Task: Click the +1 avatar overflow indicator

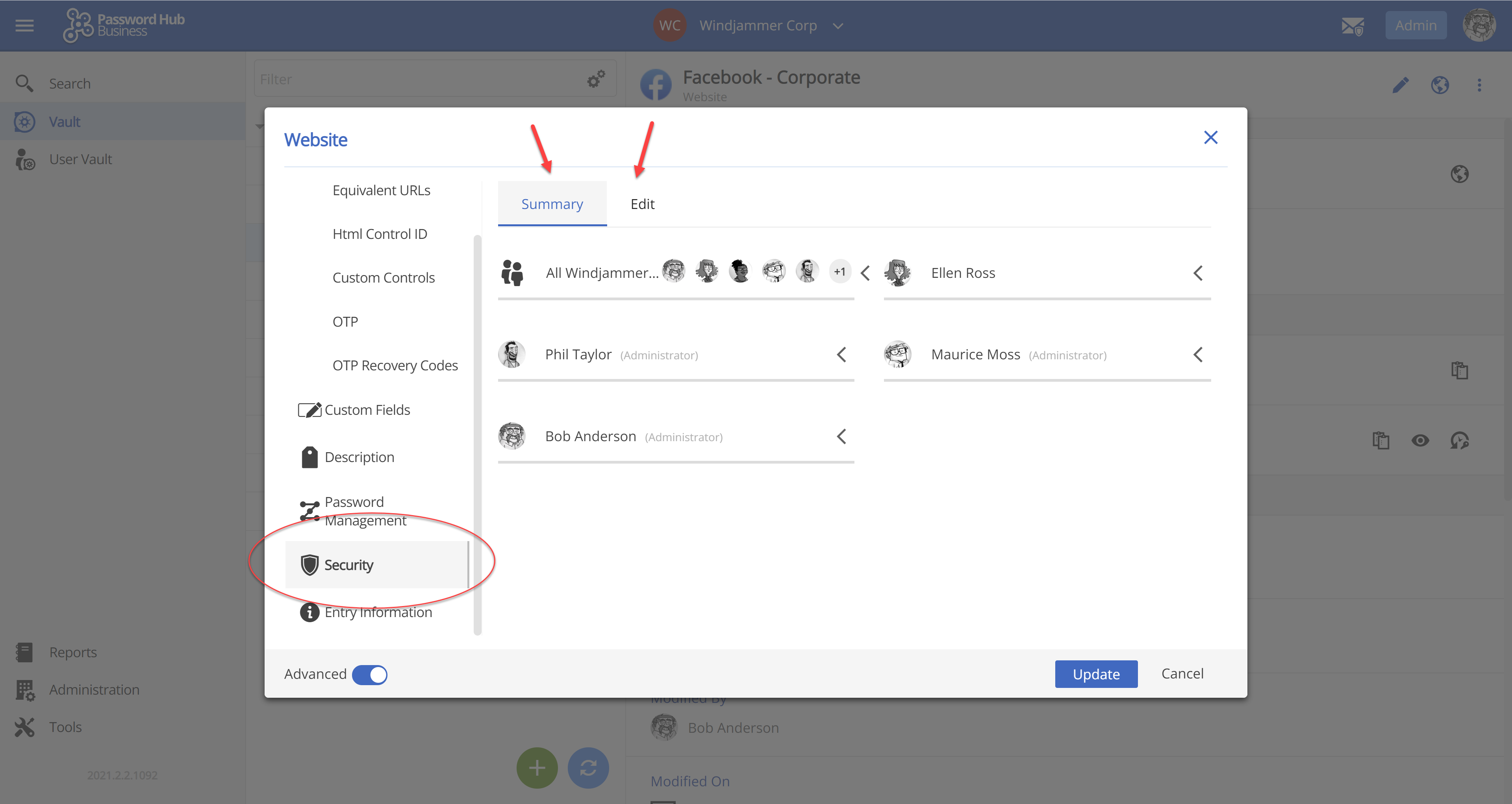Action: click(840, 271)
